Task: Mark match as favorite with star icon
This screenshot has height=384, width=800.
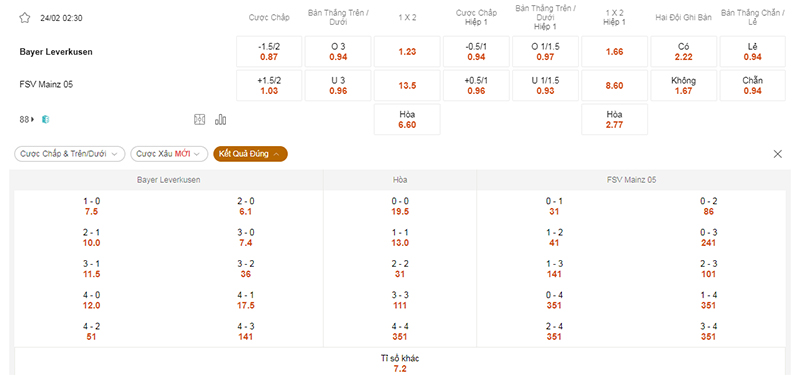Action: pyautogui.click(x=24, y=18)
